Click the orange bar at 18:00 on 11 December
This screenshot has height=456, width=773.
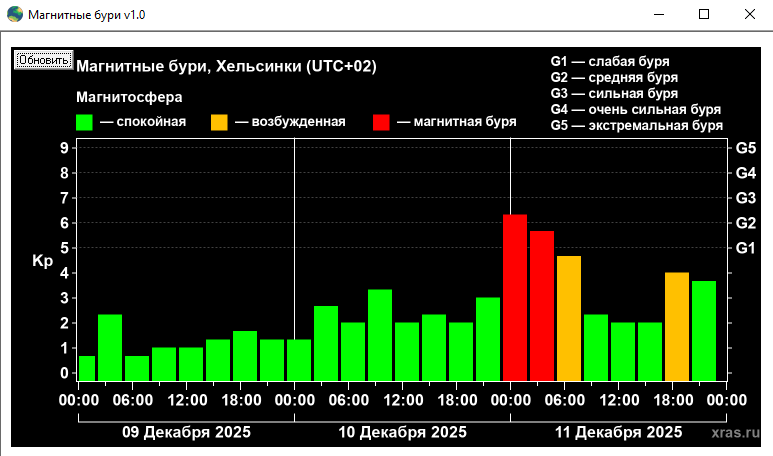tap(677, 326)
